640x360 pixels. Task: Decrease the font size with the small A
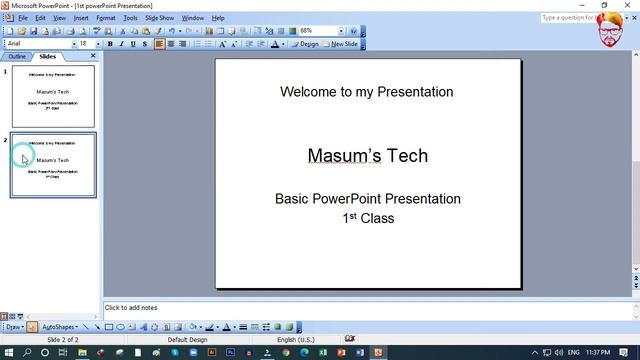[x=234, y=44]
